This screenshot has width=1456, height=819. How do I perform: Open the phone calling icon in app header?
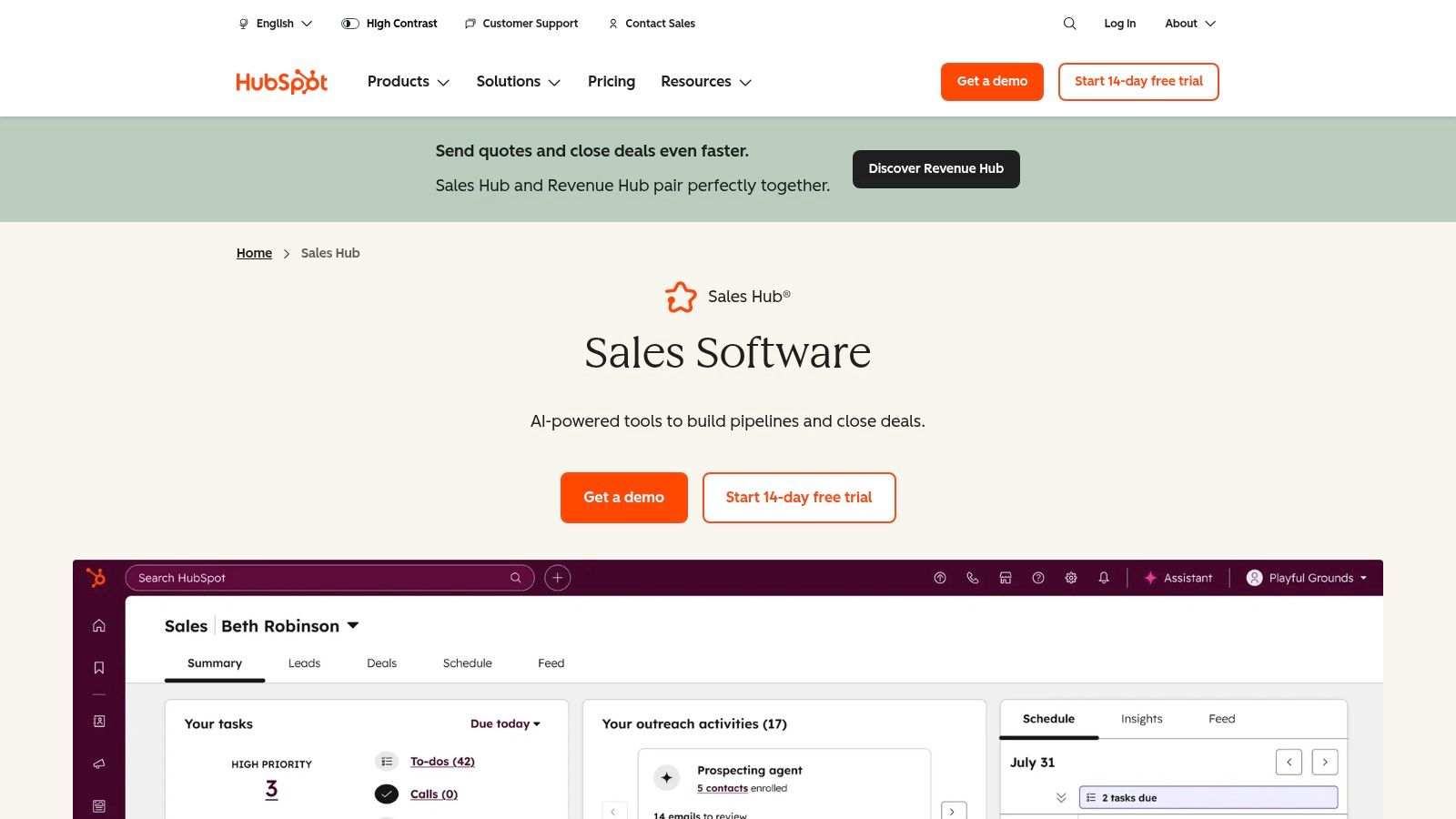tap(973, 578)
